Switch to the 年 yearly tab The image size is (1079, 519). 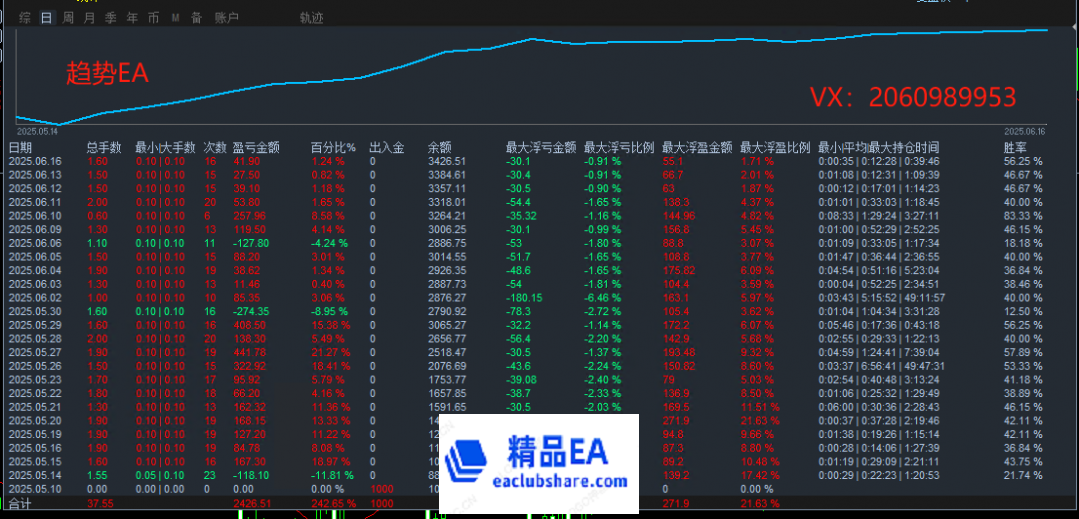pyautogui.click(x=131, y=18)
